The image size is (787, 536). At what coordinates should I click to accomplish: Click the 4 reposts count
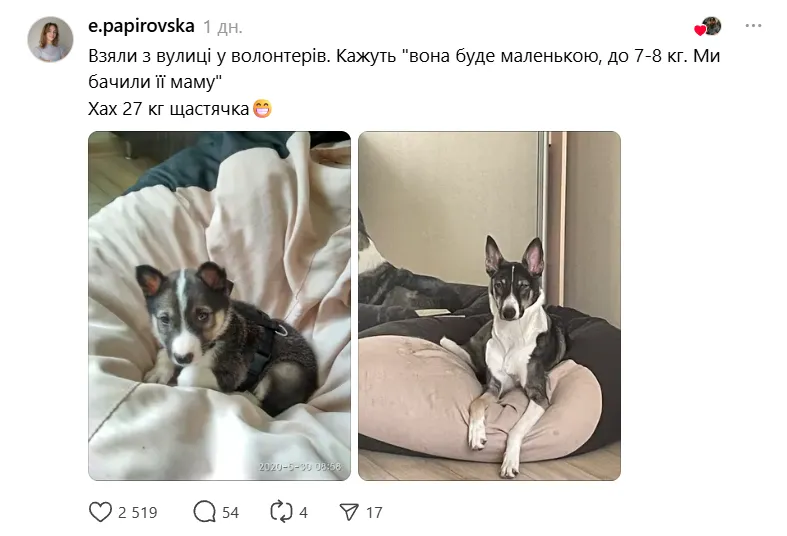(x=303, y=512)
